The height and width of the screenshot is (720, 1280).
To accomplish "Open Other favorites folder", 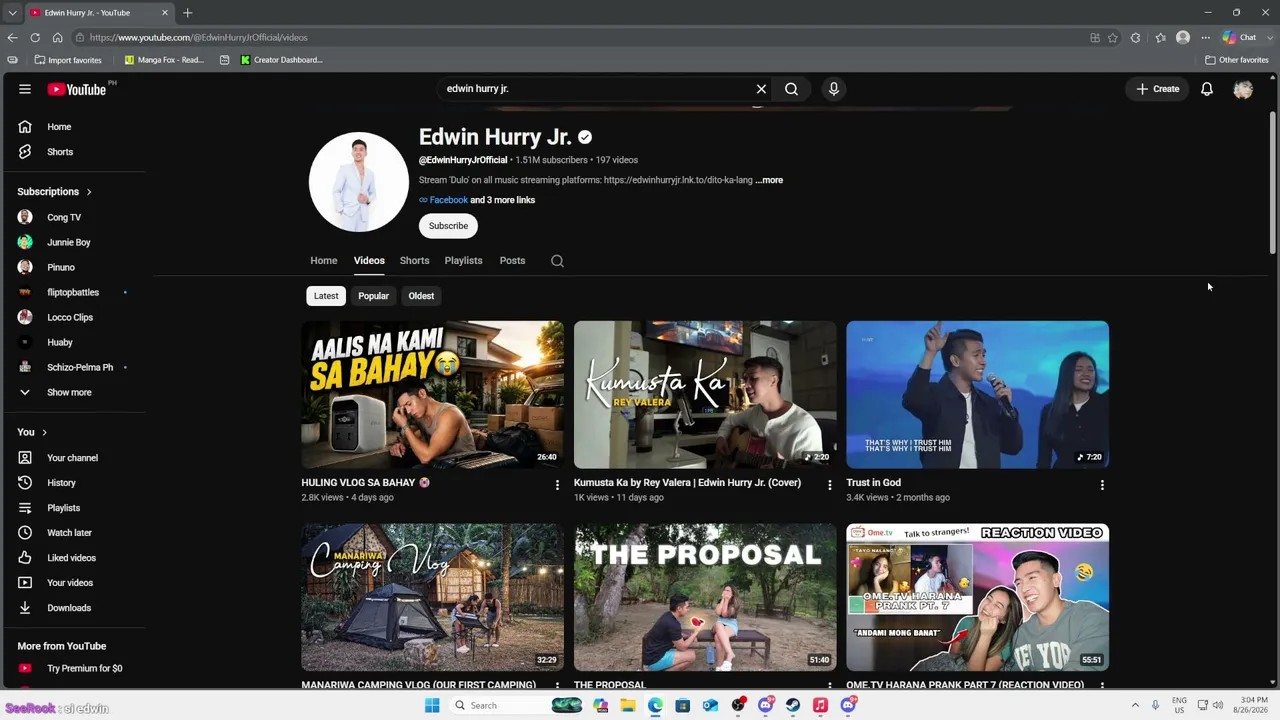I will click(x=1237, y=60).
